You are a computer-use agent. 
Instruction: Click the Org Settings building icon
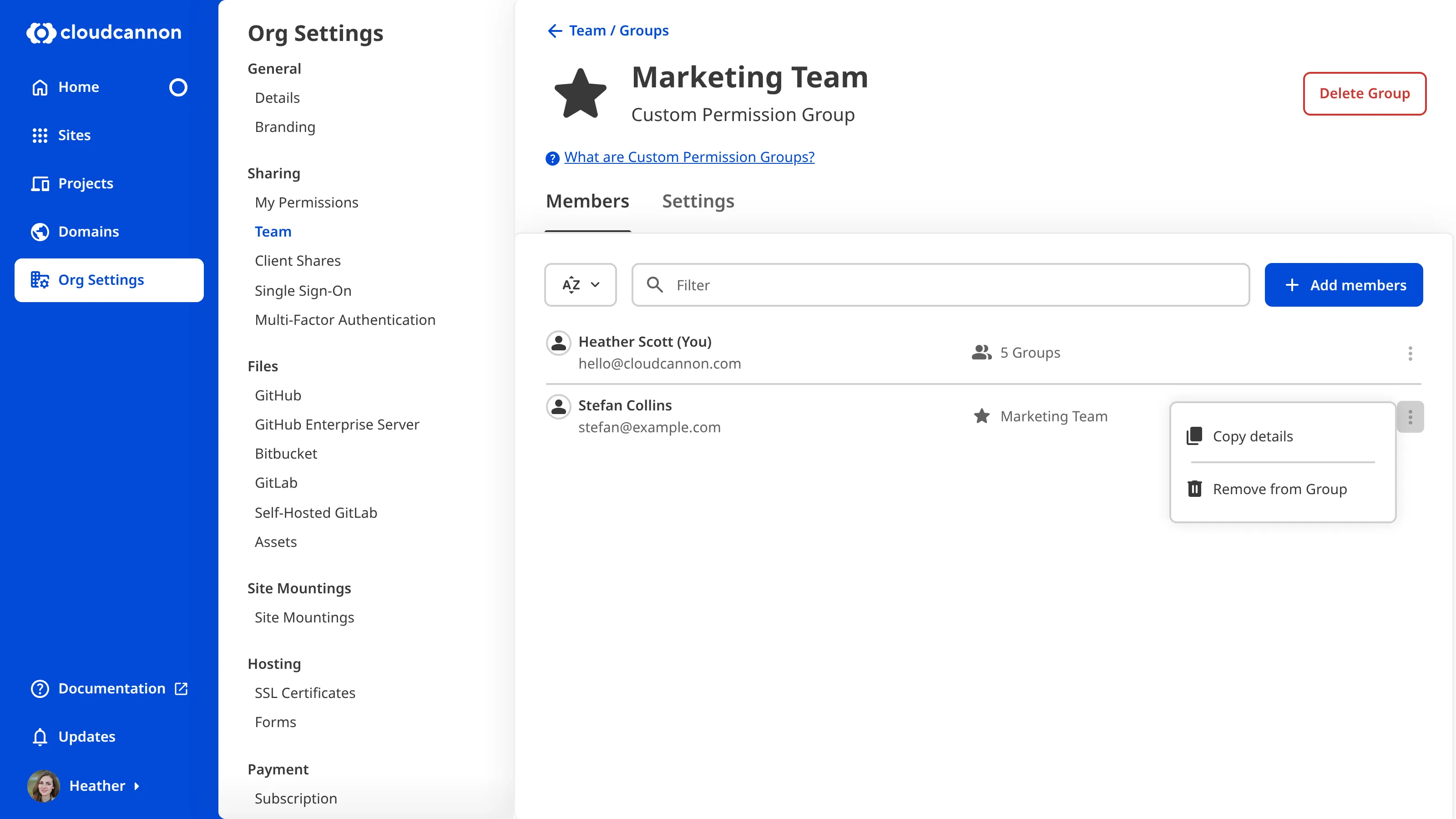click(x=40, y=280)
